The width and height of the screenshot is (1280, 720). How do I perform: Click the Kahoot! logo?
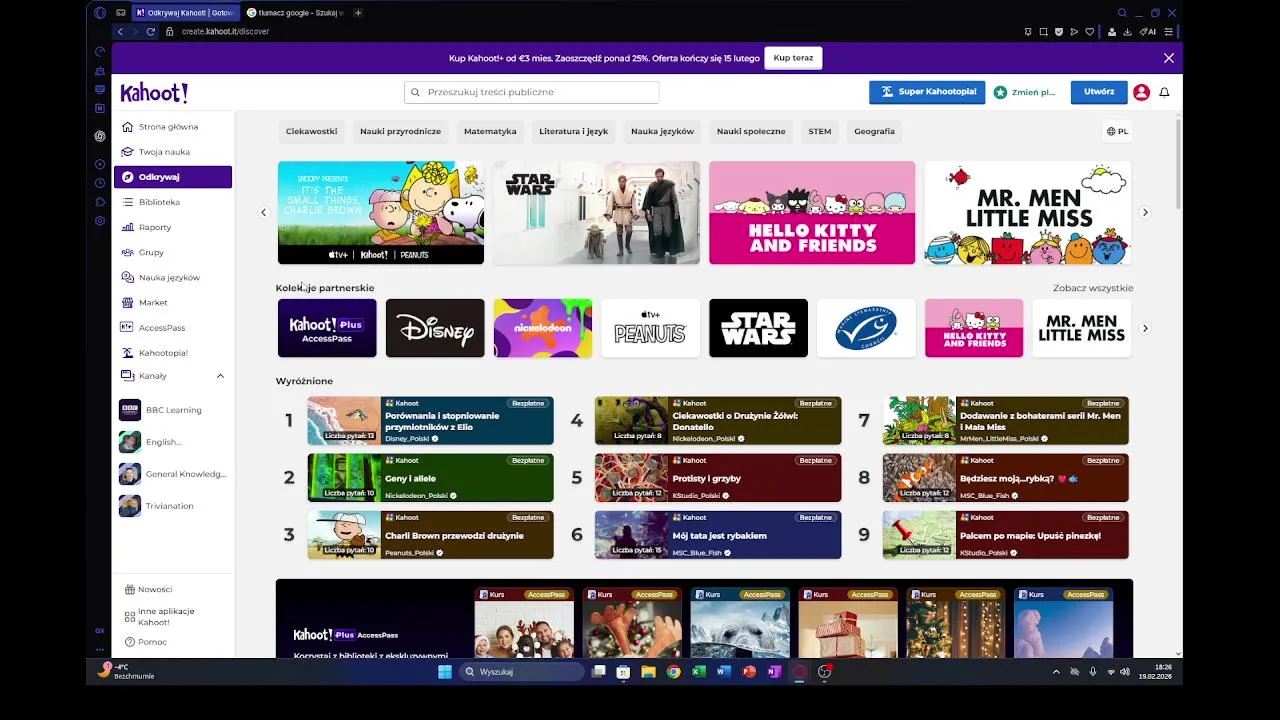[x=154, y=93]
